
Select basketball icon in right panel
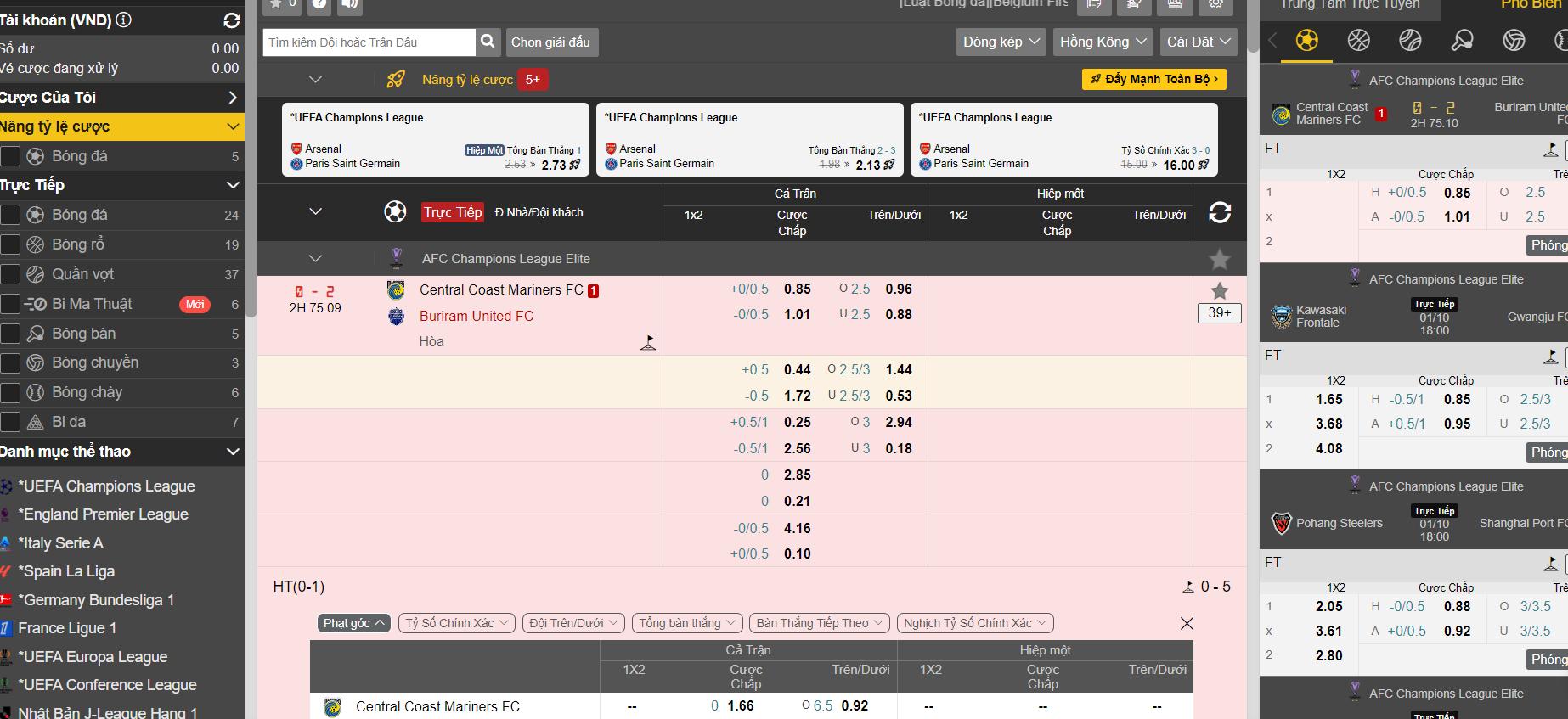tap(1359, 40)
